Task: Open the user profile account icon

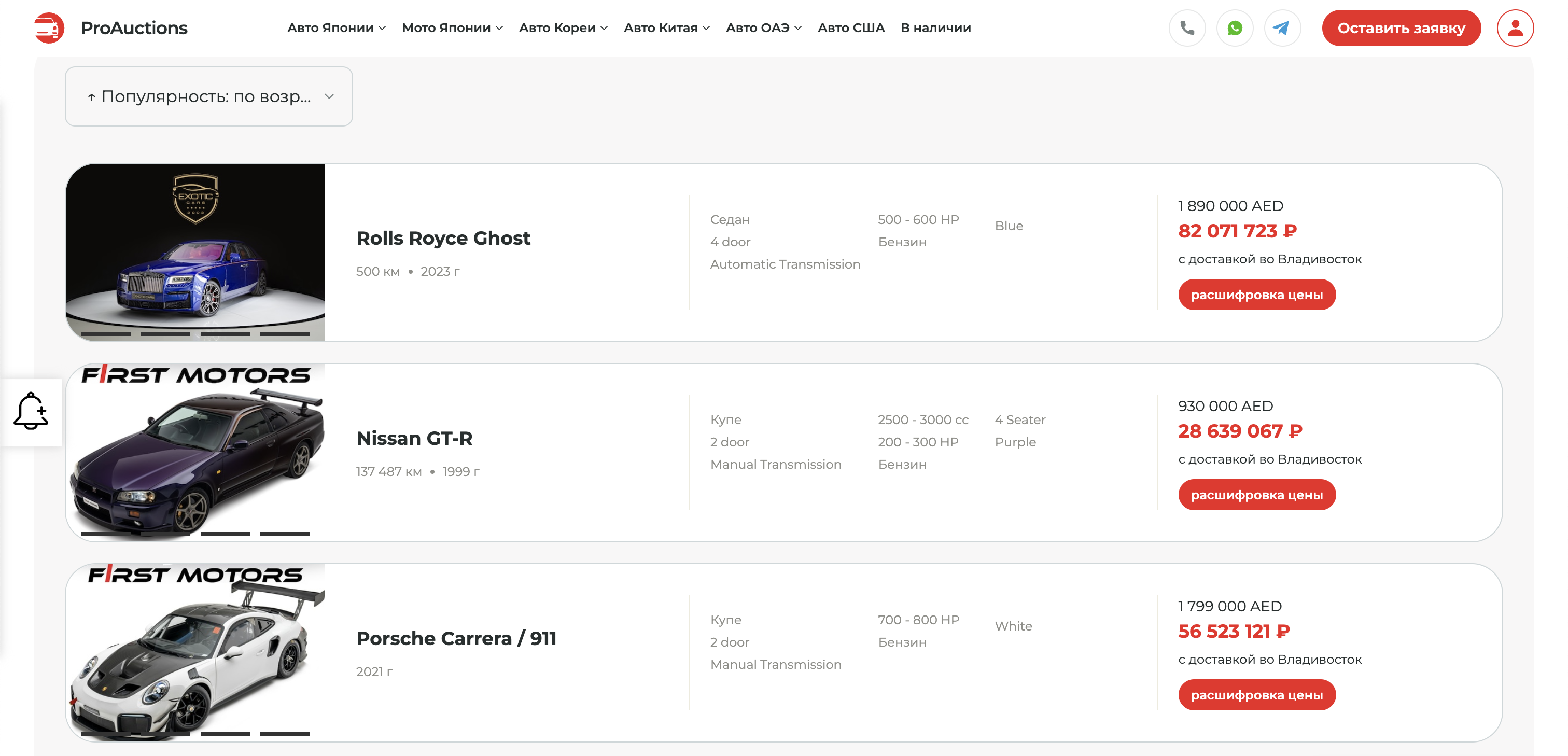Action: [x=1515, y=28]
